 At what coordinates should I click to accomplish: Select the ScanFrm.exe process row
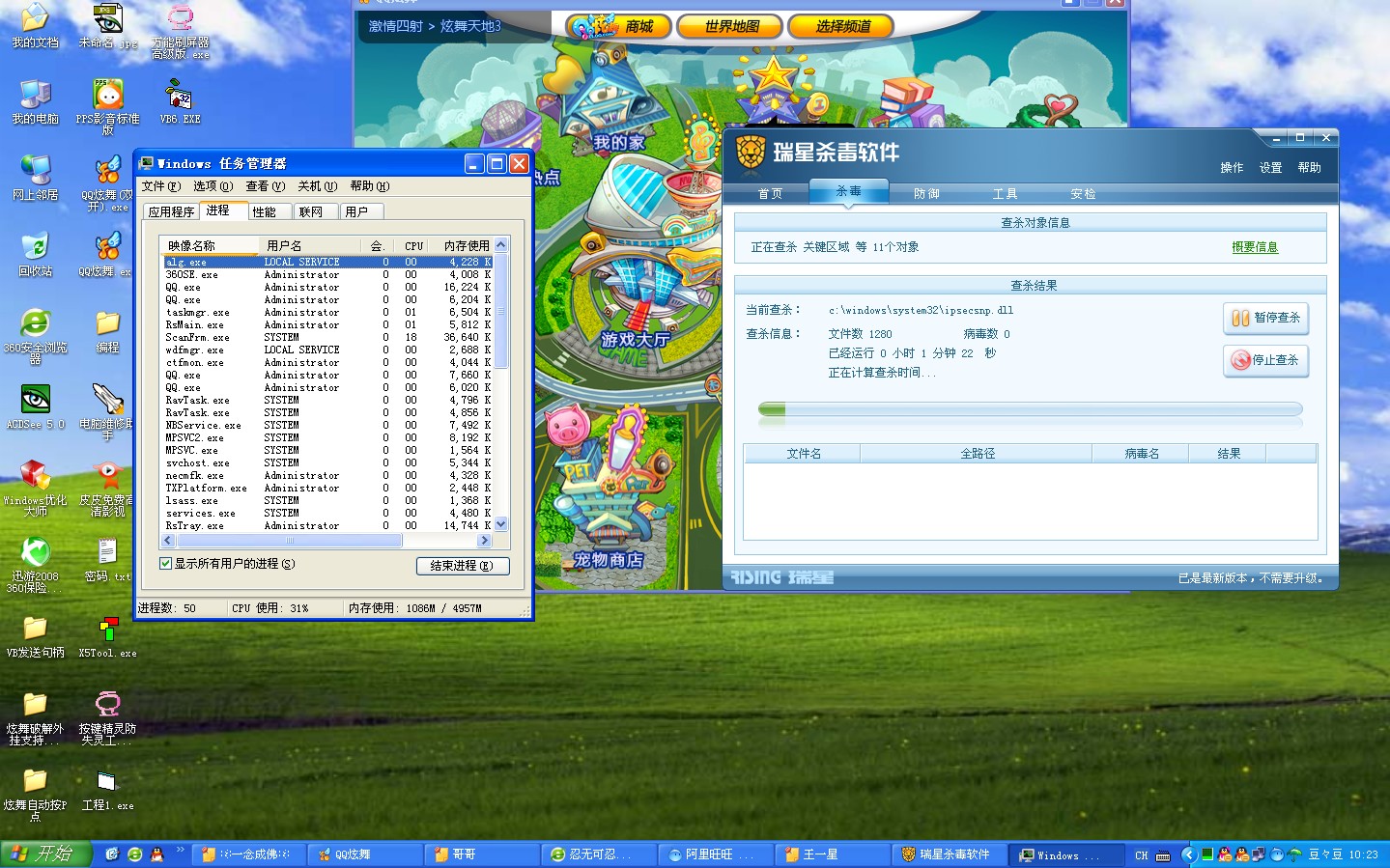[328, 337]
